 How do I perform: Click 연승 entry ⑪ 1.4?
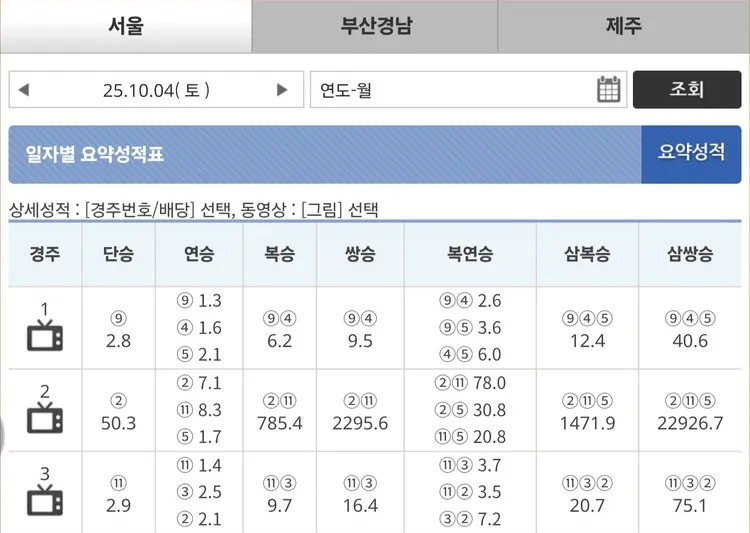(199, 465)
